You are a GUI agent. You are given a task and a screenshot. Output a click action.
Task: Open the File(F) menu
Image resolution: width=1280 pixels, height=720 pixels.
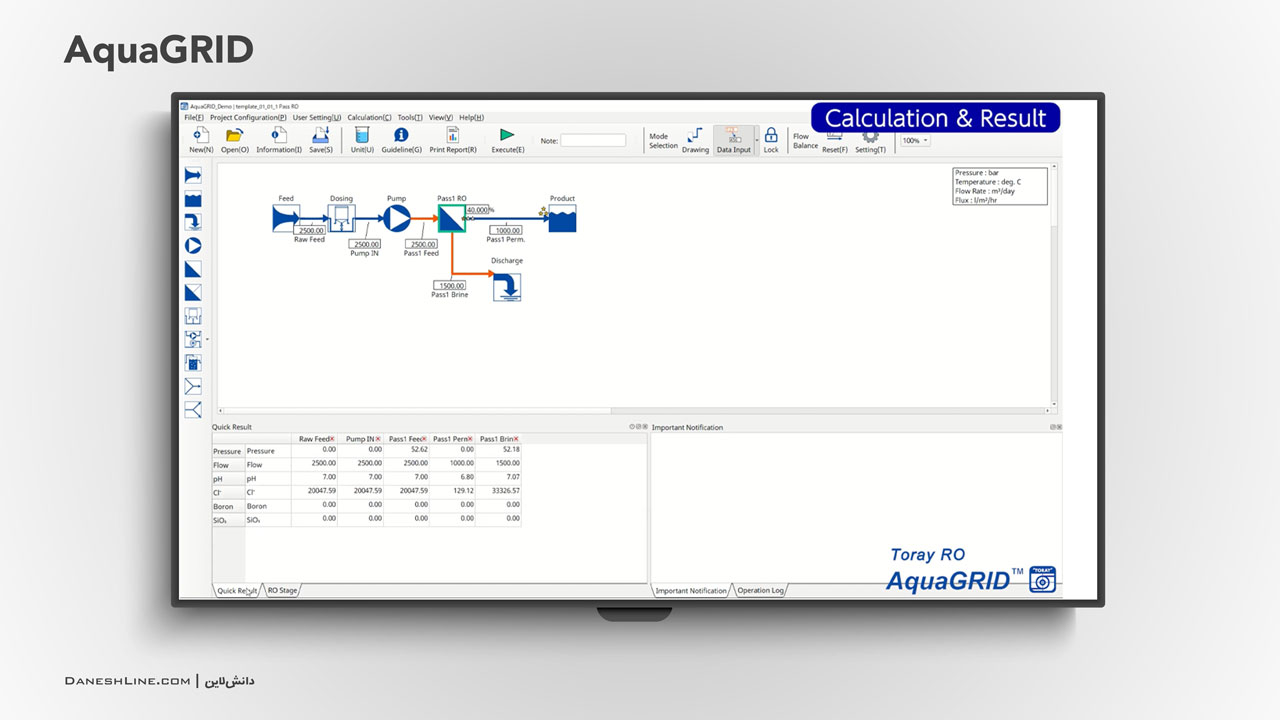194,117
